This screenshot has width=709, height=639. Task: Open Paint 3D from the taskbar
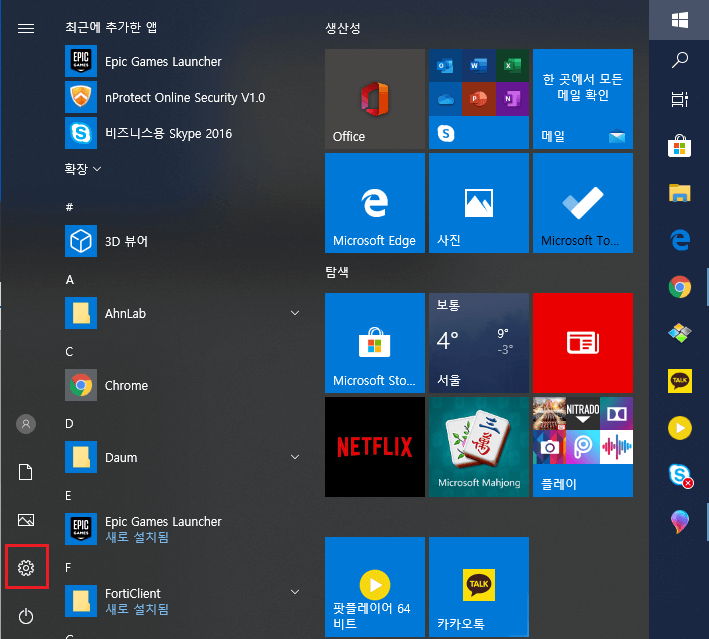[x=680, y=521]
